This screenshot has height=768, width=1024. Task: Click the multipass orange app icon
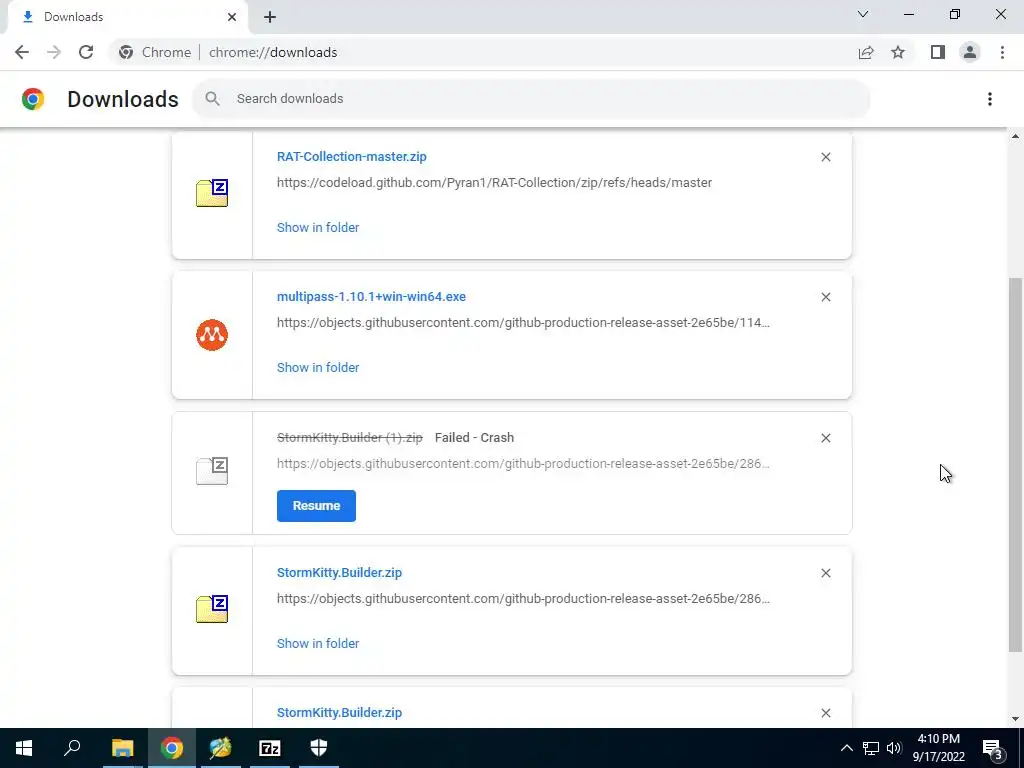(x=212, y=335)
